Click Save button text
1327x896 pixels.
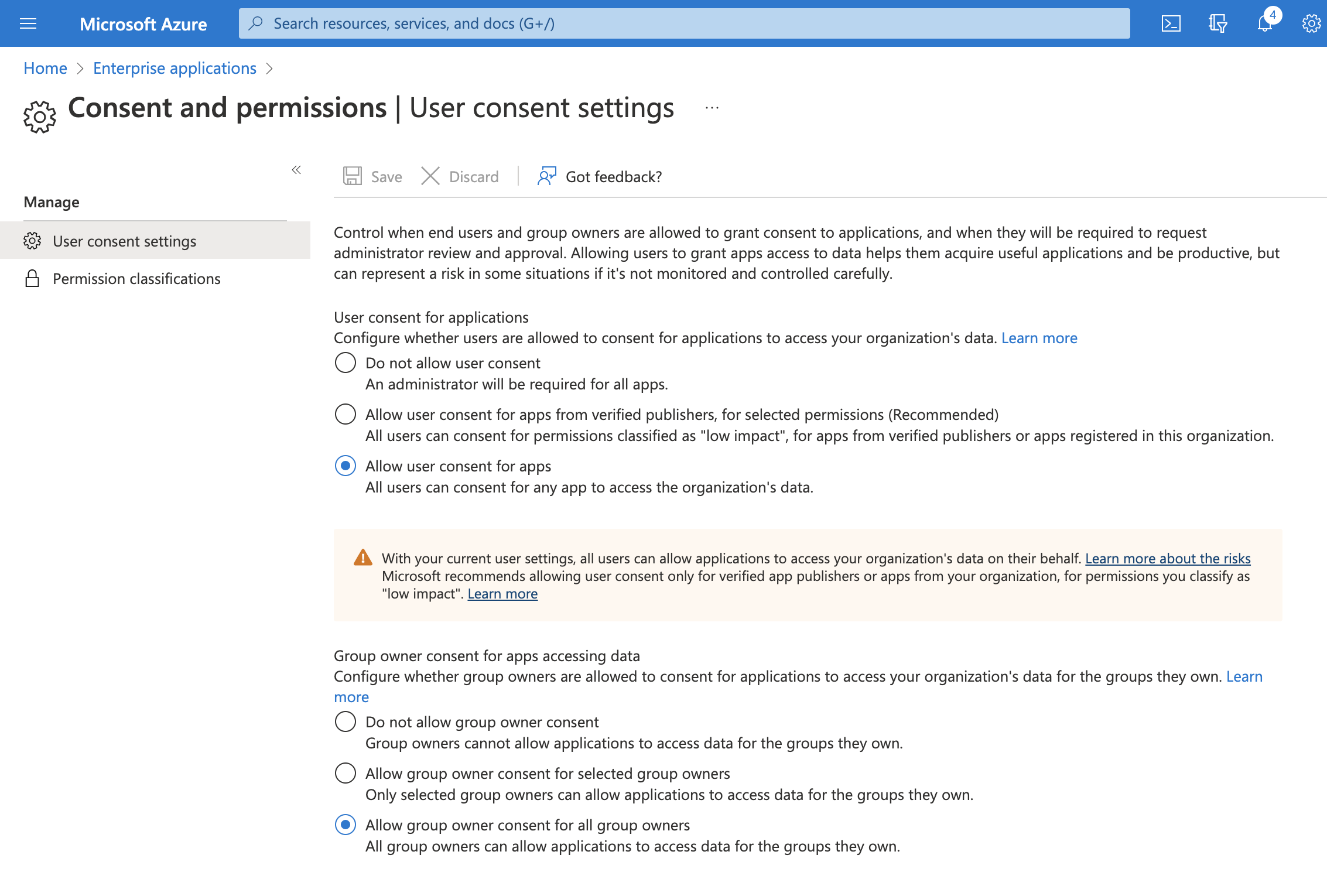coord(387,177)
